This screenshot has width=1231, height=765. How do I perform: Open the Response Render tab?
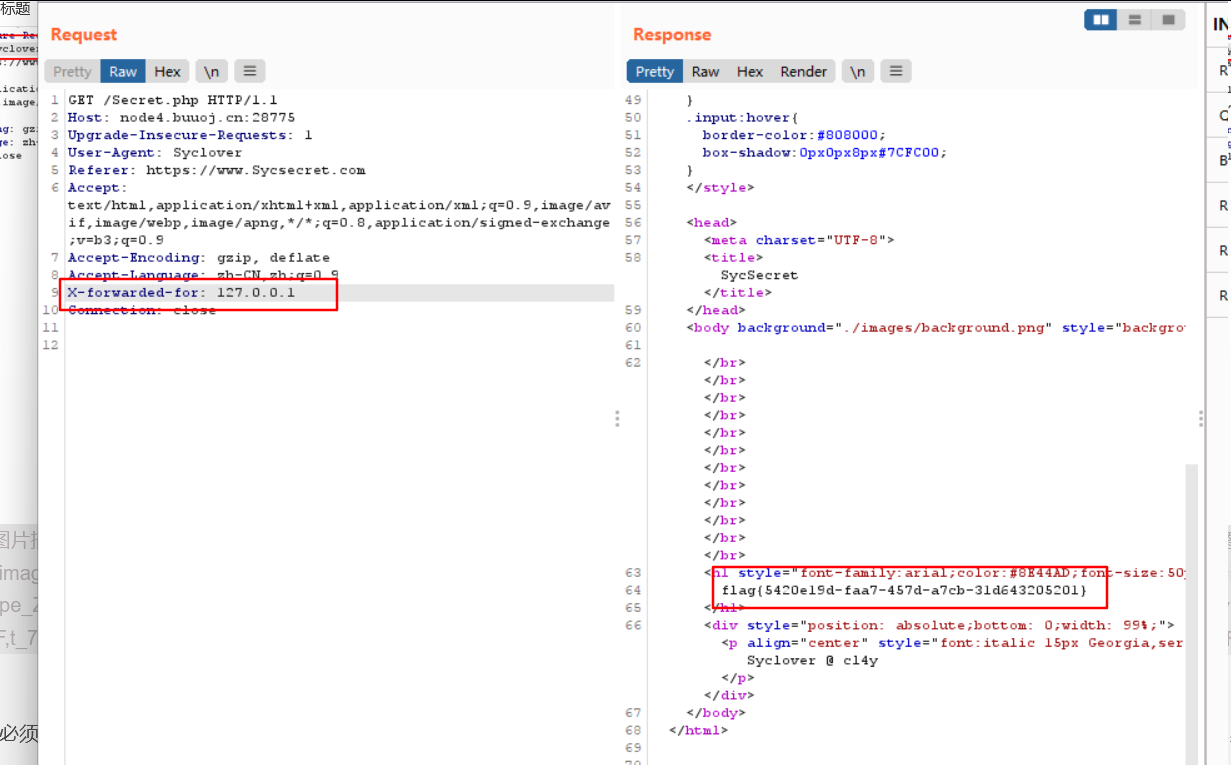(804, 71)
